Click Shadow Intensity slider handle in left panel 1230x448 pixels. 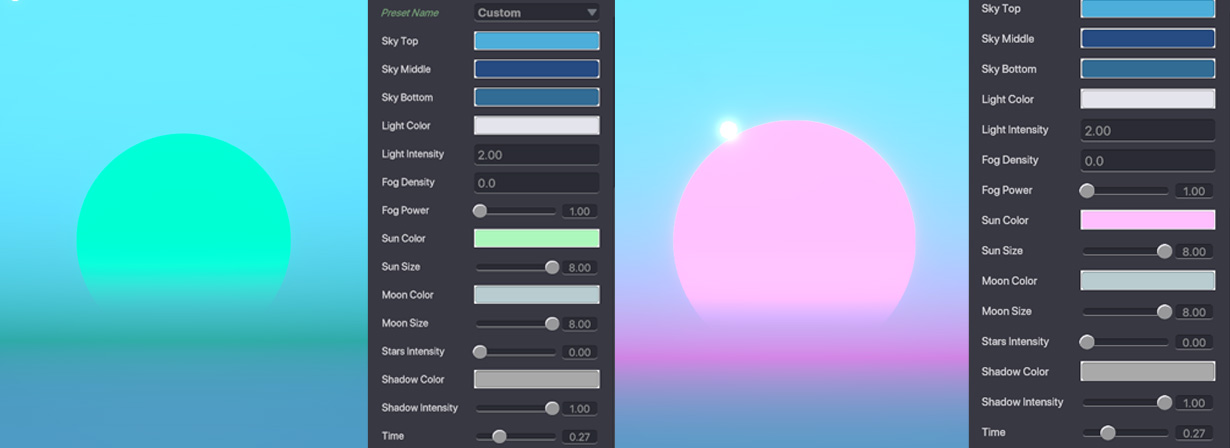[x=552, y=408]
